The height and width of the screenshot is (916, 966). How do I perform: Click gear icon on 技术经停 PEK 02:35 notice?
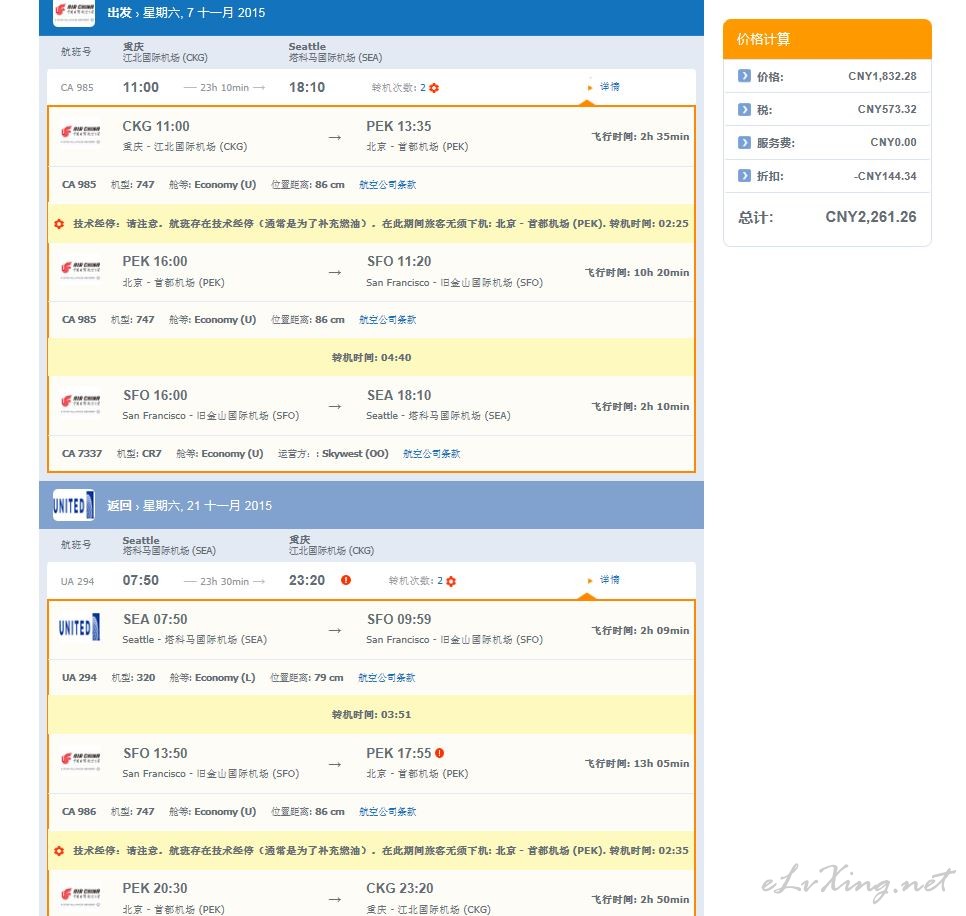(x=59, y=851)
